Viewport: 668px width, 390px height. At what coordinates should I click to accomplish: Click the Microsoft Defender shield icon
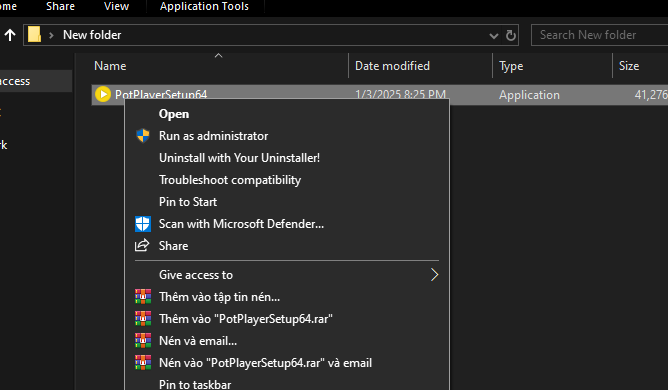[x=143, y=224]
